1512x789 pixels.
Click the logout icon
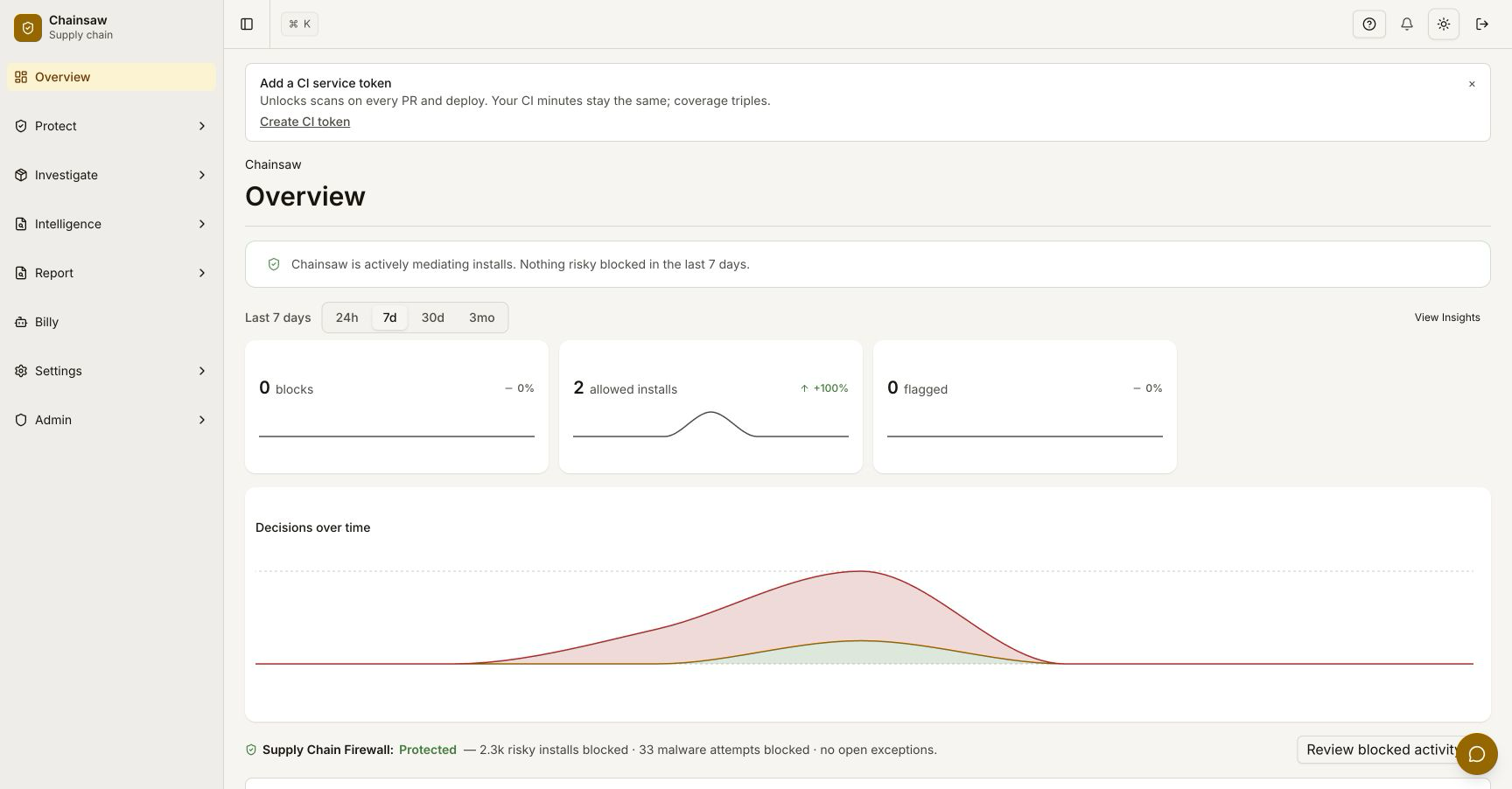tap(1482, 24)
